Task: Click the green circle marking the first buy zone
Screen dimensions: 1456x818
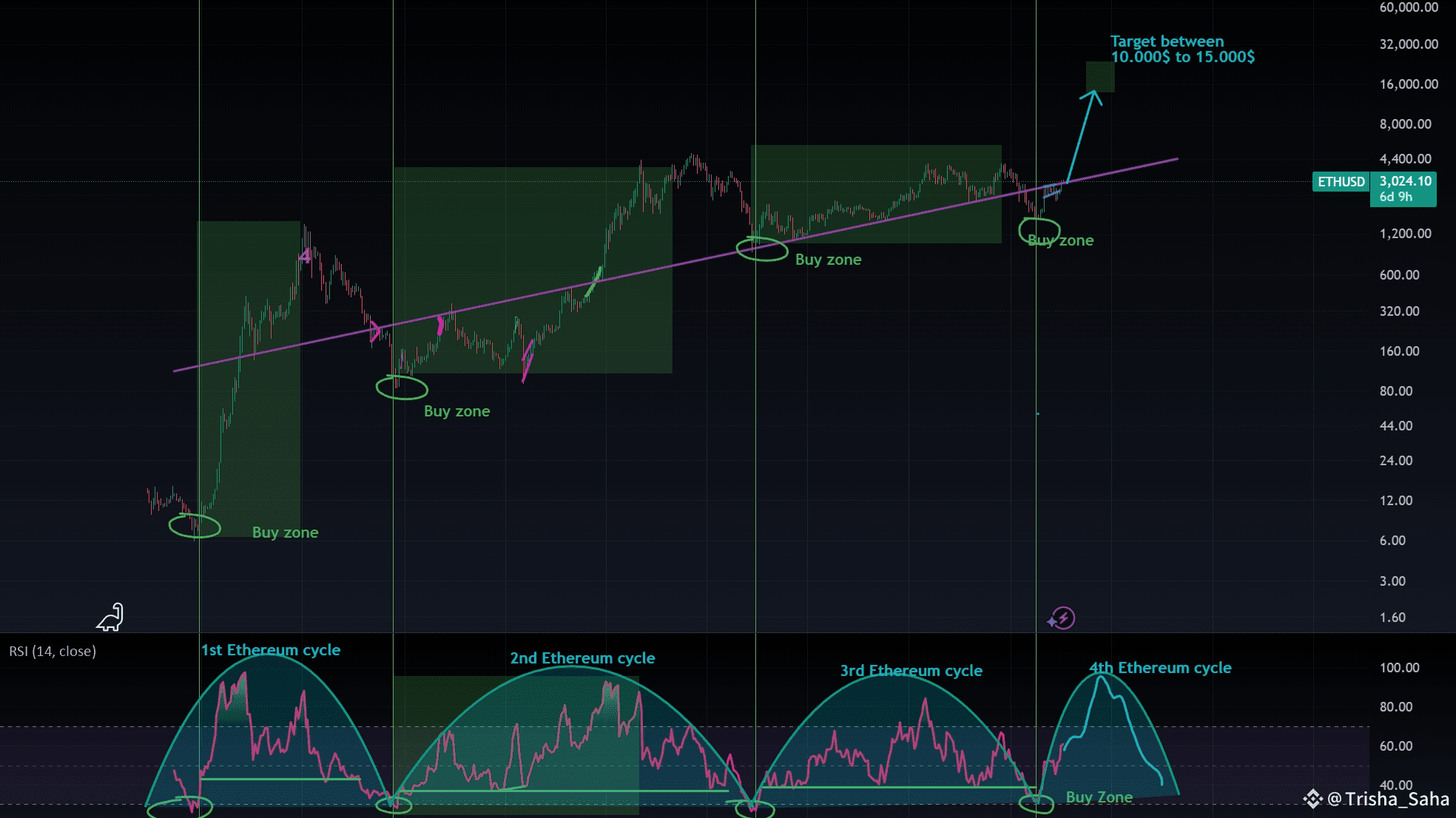Action: coord(195,526)
